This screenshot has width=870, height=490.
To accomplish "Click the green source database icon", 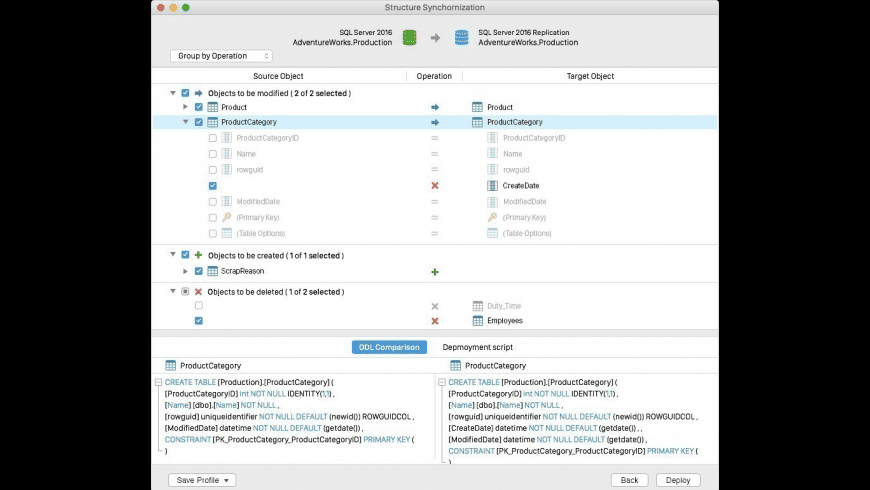I will [409, 38].
